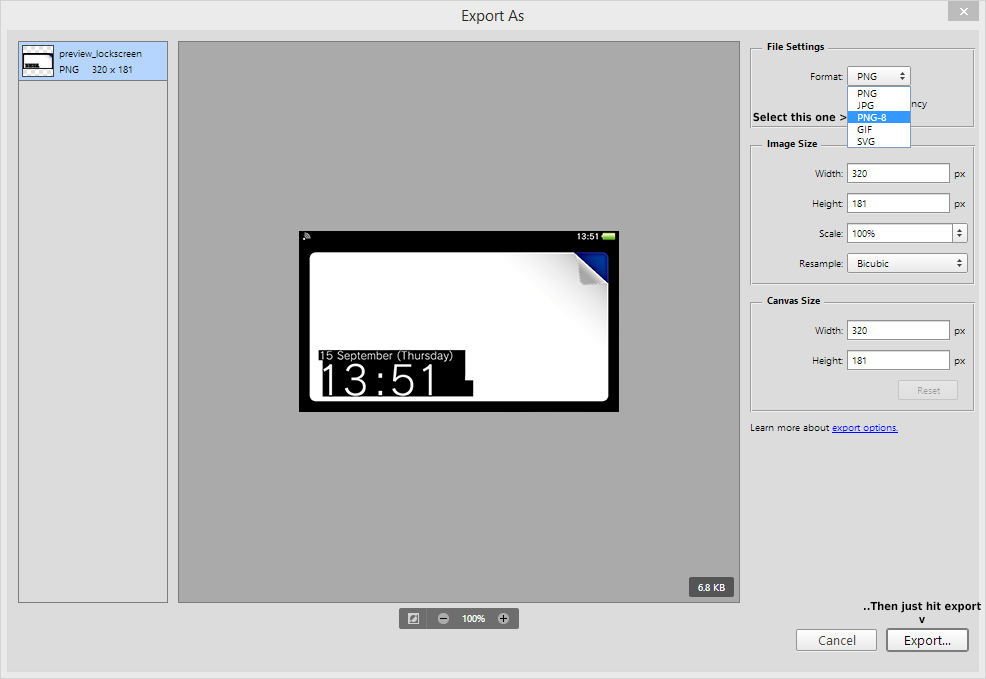This screenshot has height=679, width=986.
Task: Click the 100% zoom level display
Action: point(474,619)
